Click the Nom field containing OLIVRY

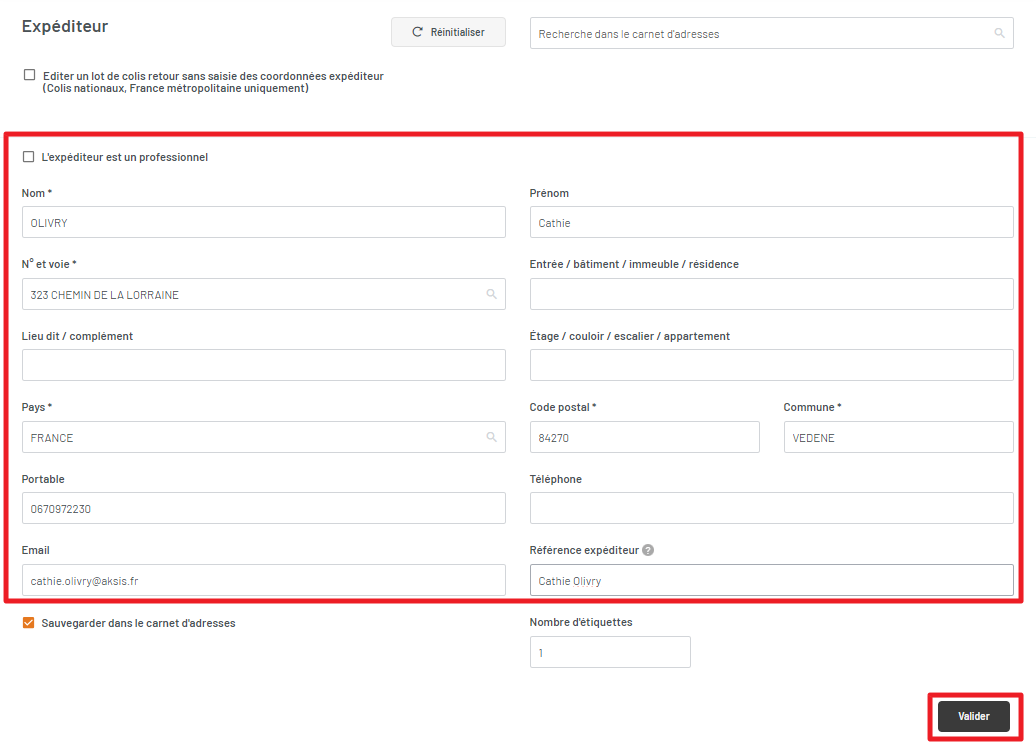tap(264, 222)
